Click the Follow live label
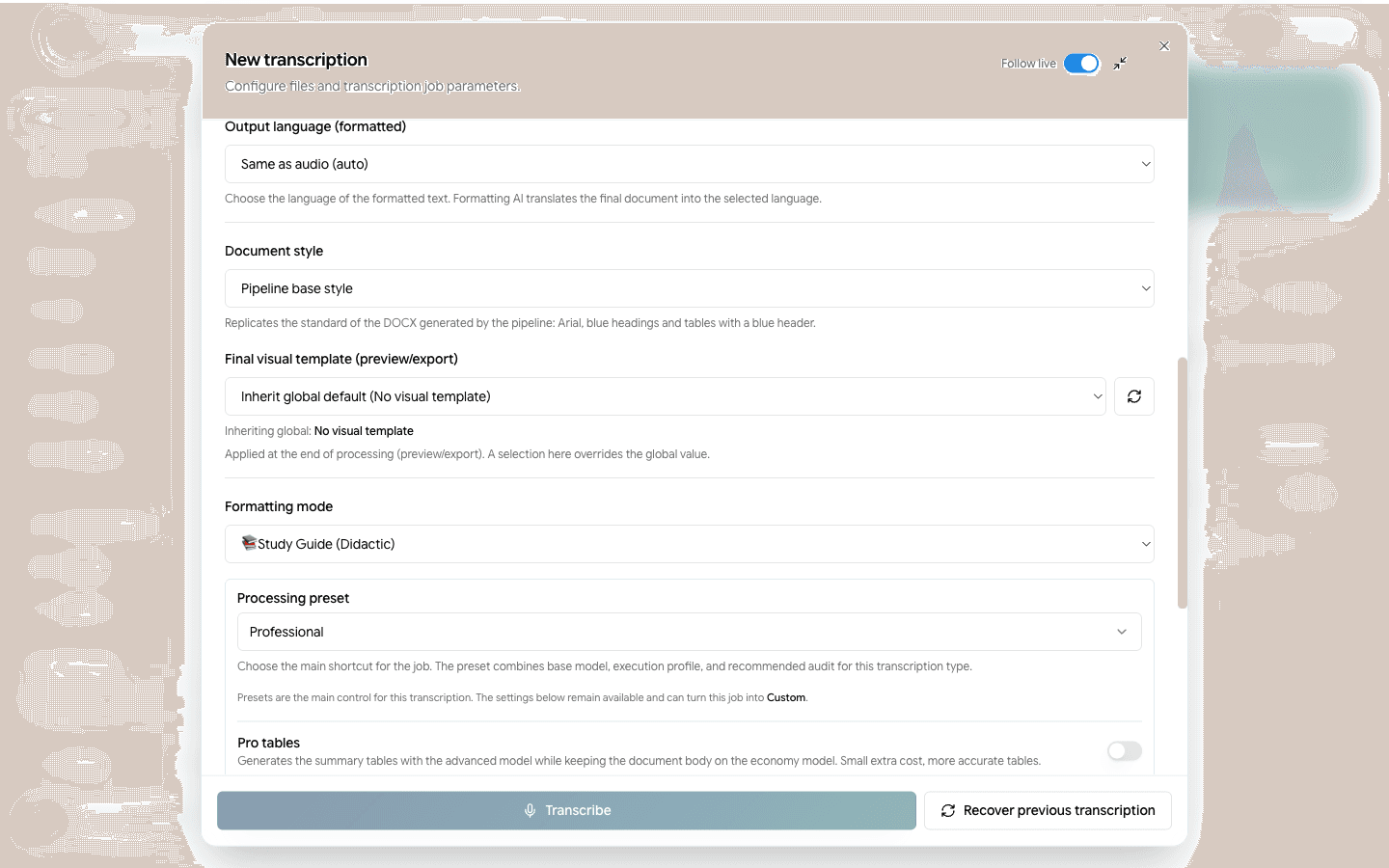This screenshot has height=868, width=1389. pyautogui.click(x=1028, y=64)
